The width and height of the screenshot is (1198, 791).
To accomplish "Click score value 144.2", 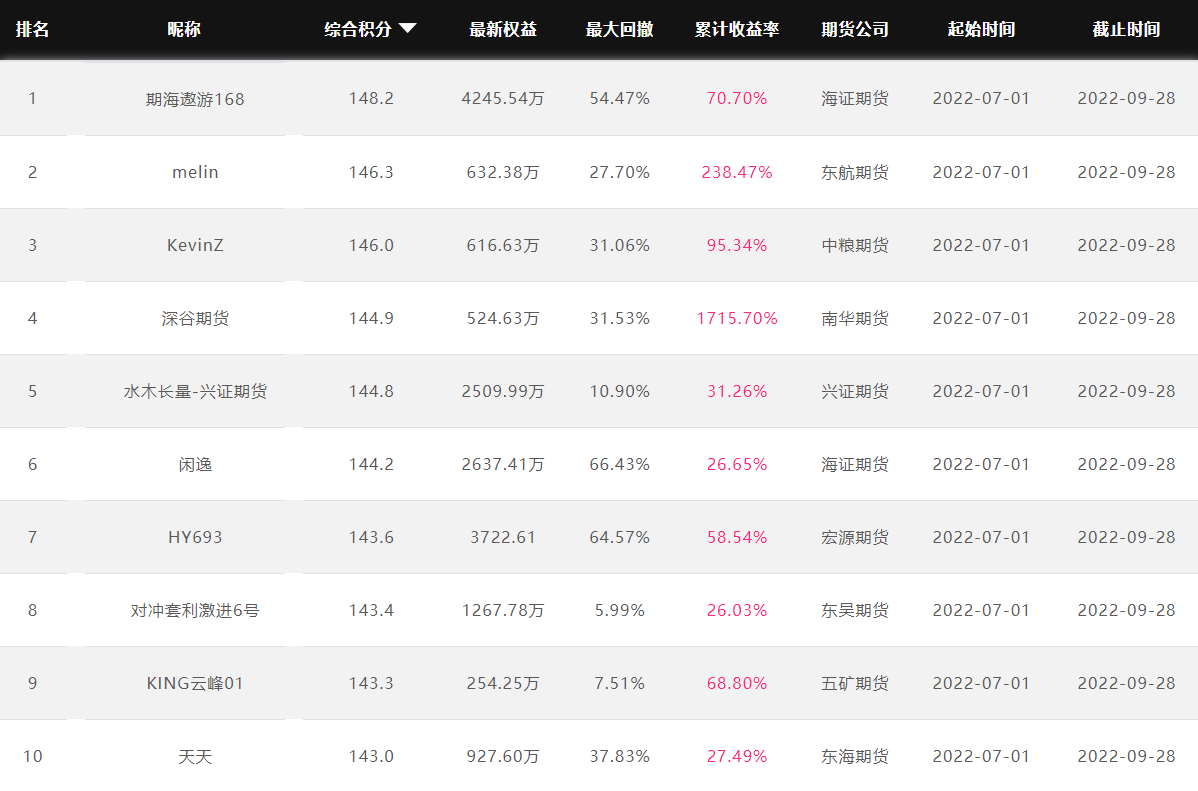I will point(371,464).
